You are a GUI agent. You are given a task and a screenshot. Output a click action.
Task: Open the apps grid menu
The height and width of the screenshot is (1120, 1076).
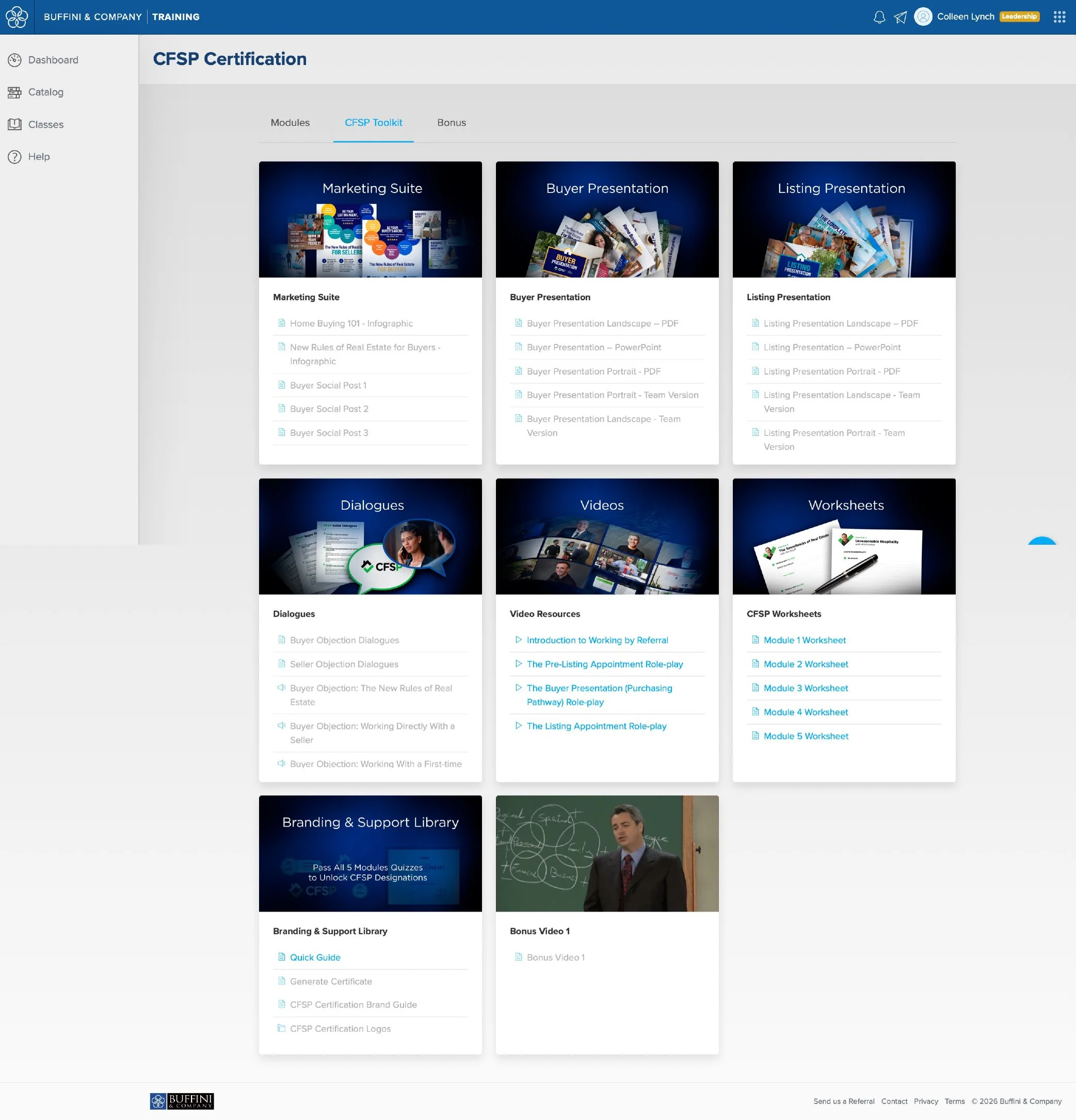click(x=1059, y=17)
